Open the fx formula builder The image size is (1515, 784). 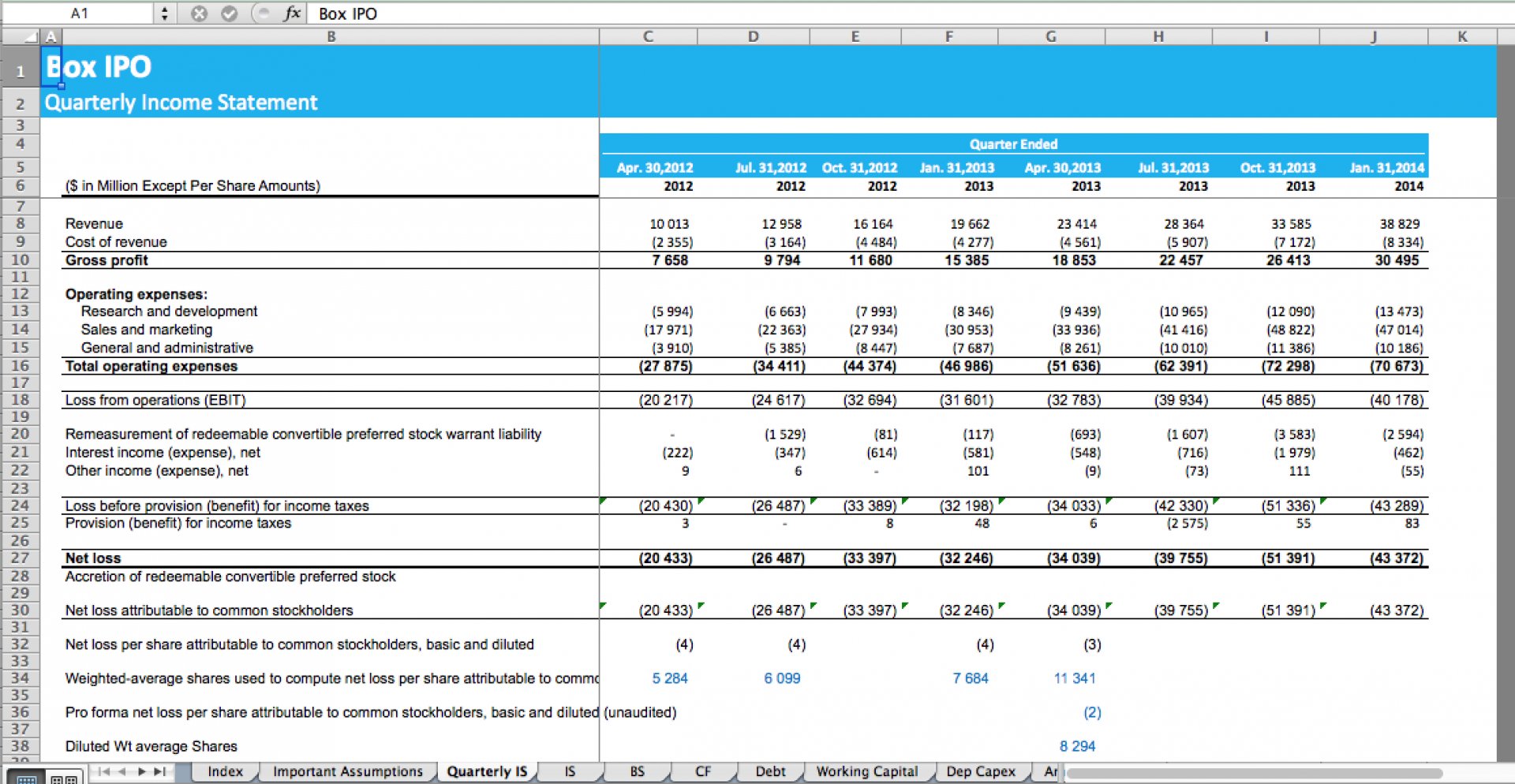[x=292, y=13]
